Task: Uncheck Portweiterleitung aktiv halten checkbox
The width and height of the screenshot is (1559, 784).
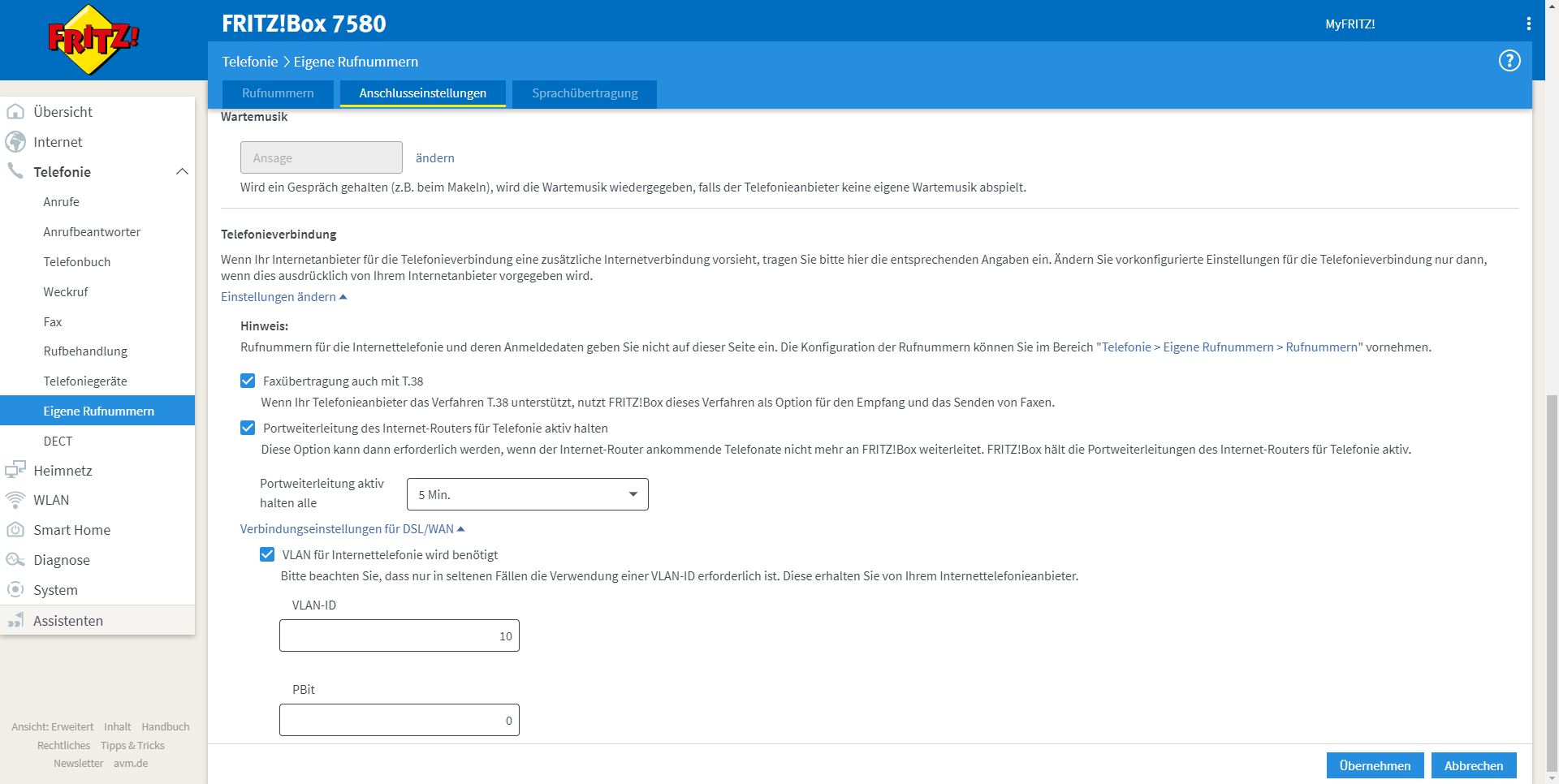Action: [248, 428]
